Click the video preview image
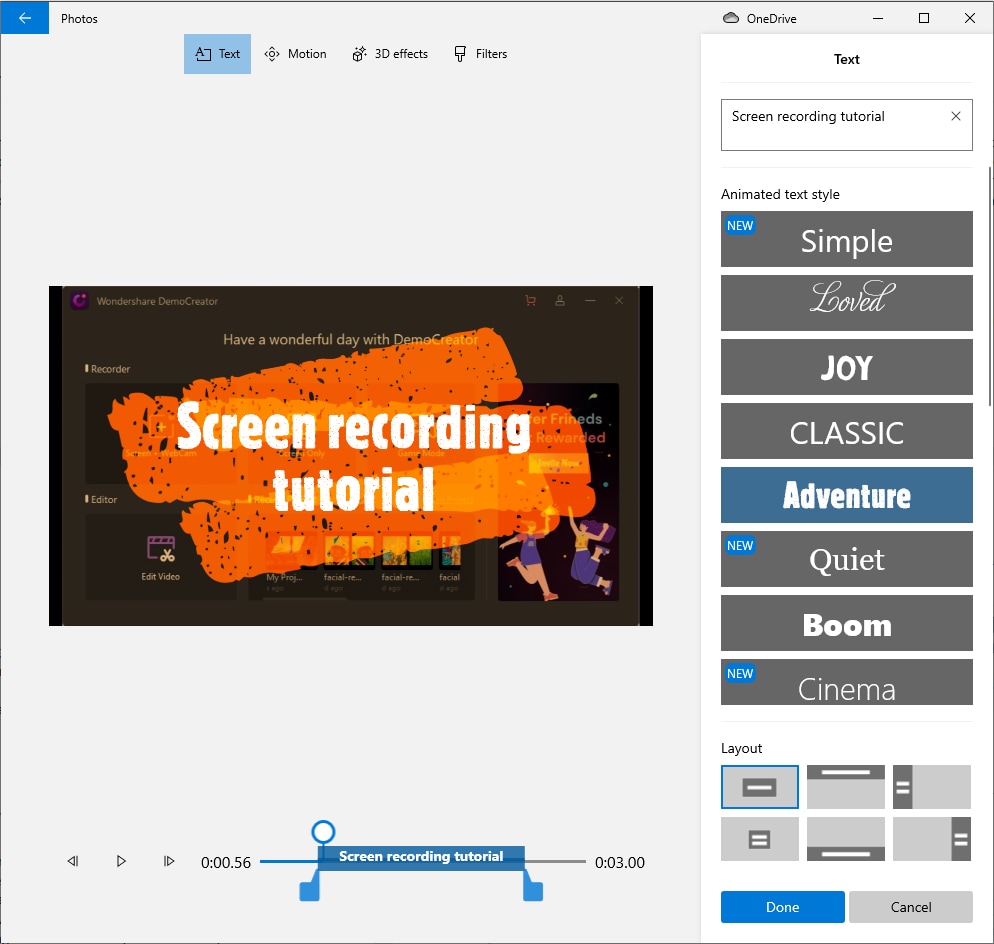Screen dimensions: 994x944 click(x=351, y=456)
